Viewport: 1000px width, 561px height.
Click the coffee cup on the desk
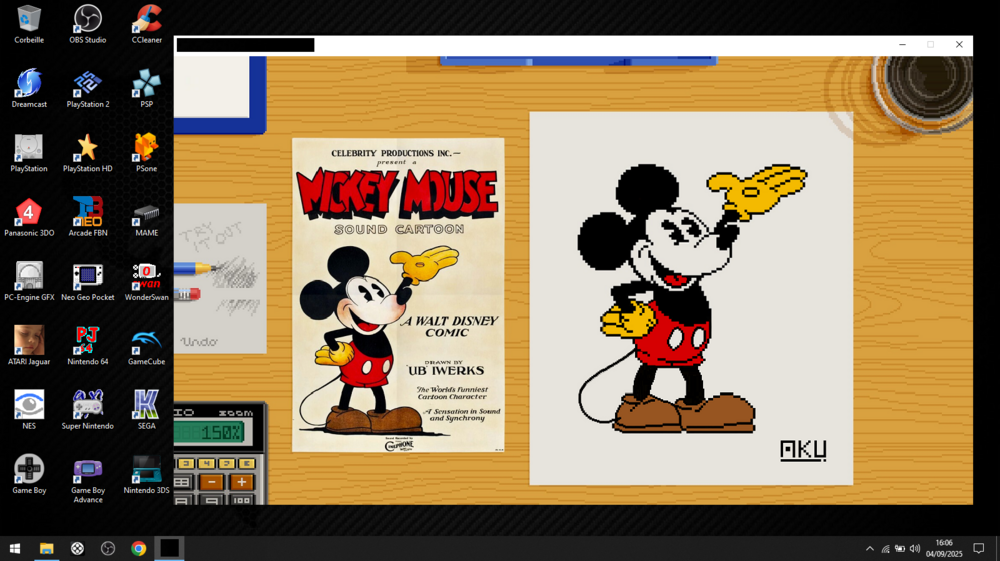924,92
